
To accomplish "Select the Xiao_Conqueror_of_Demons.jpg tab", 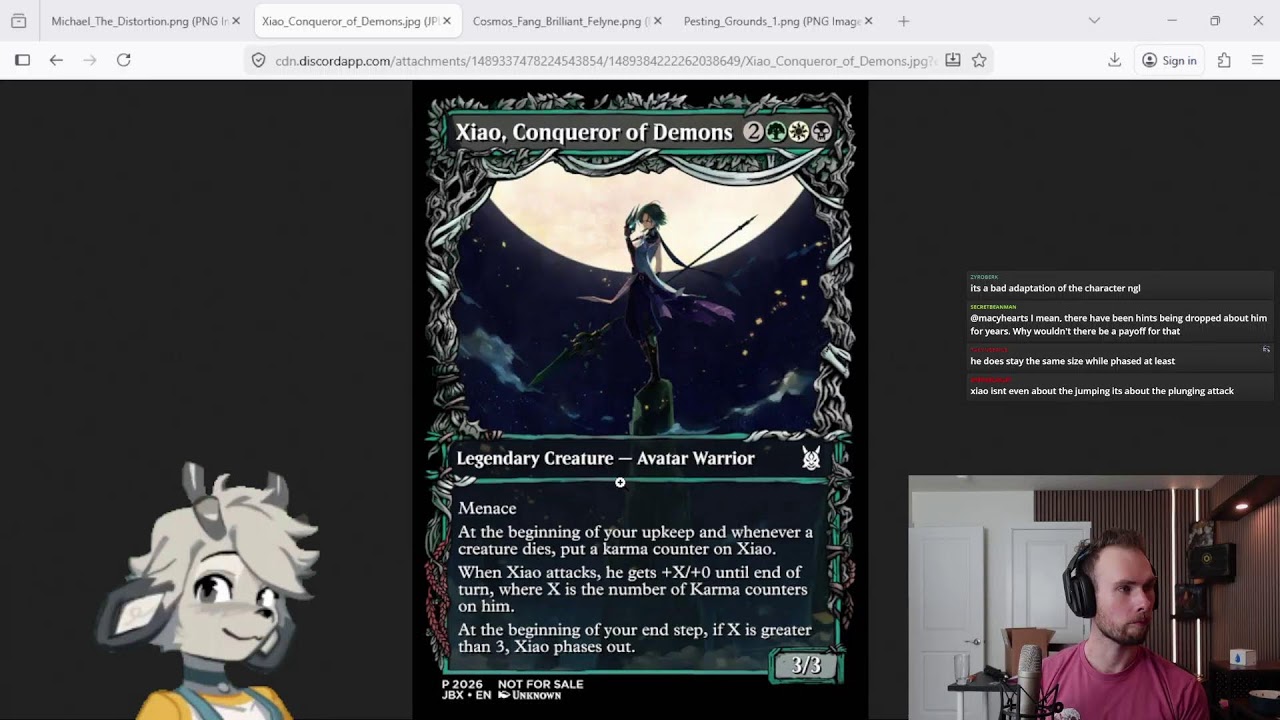I will [357, 21].
